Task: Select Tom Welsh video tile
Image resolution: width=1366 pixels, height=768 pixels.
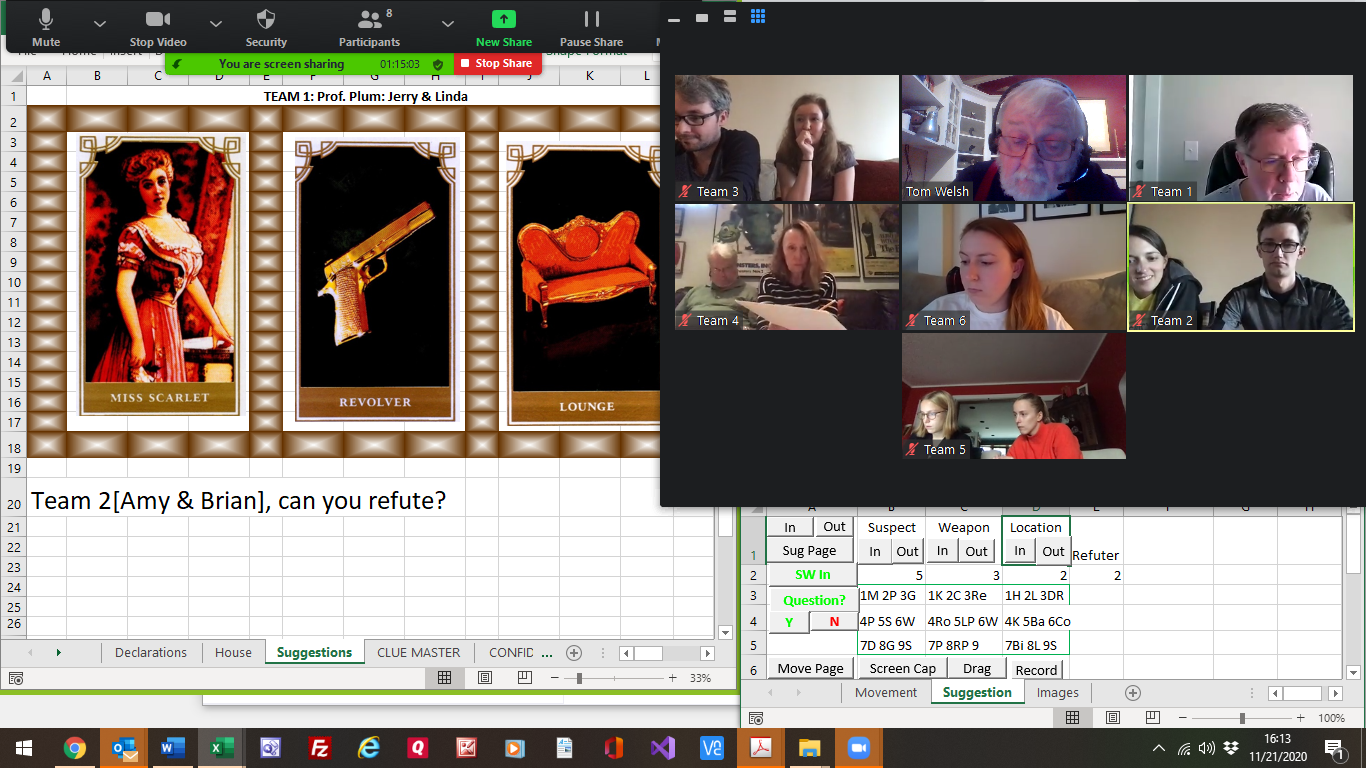Action: click(x=1014, y=138)
